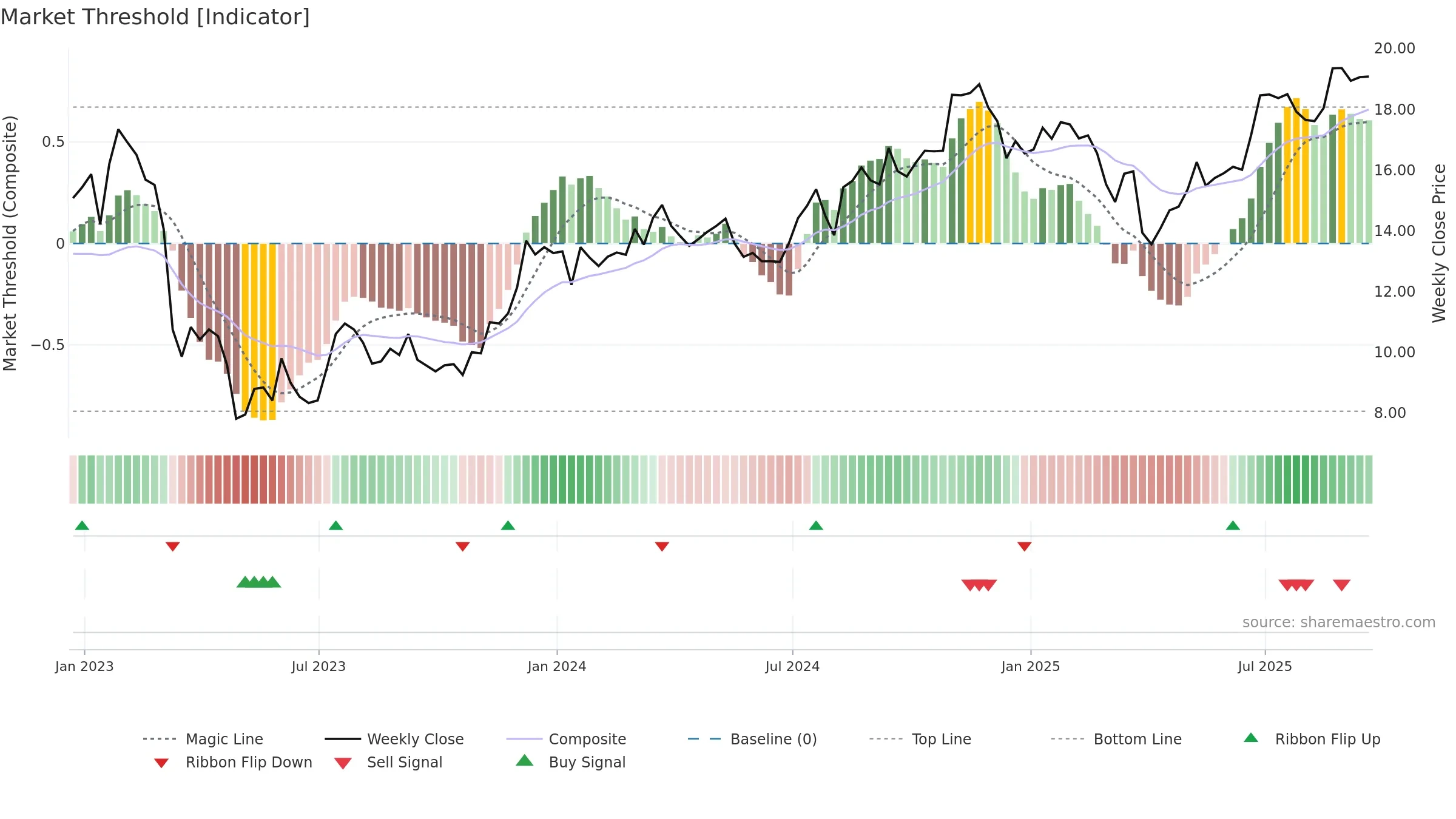Click the −0.5 composite axis tick

(47, 345)
